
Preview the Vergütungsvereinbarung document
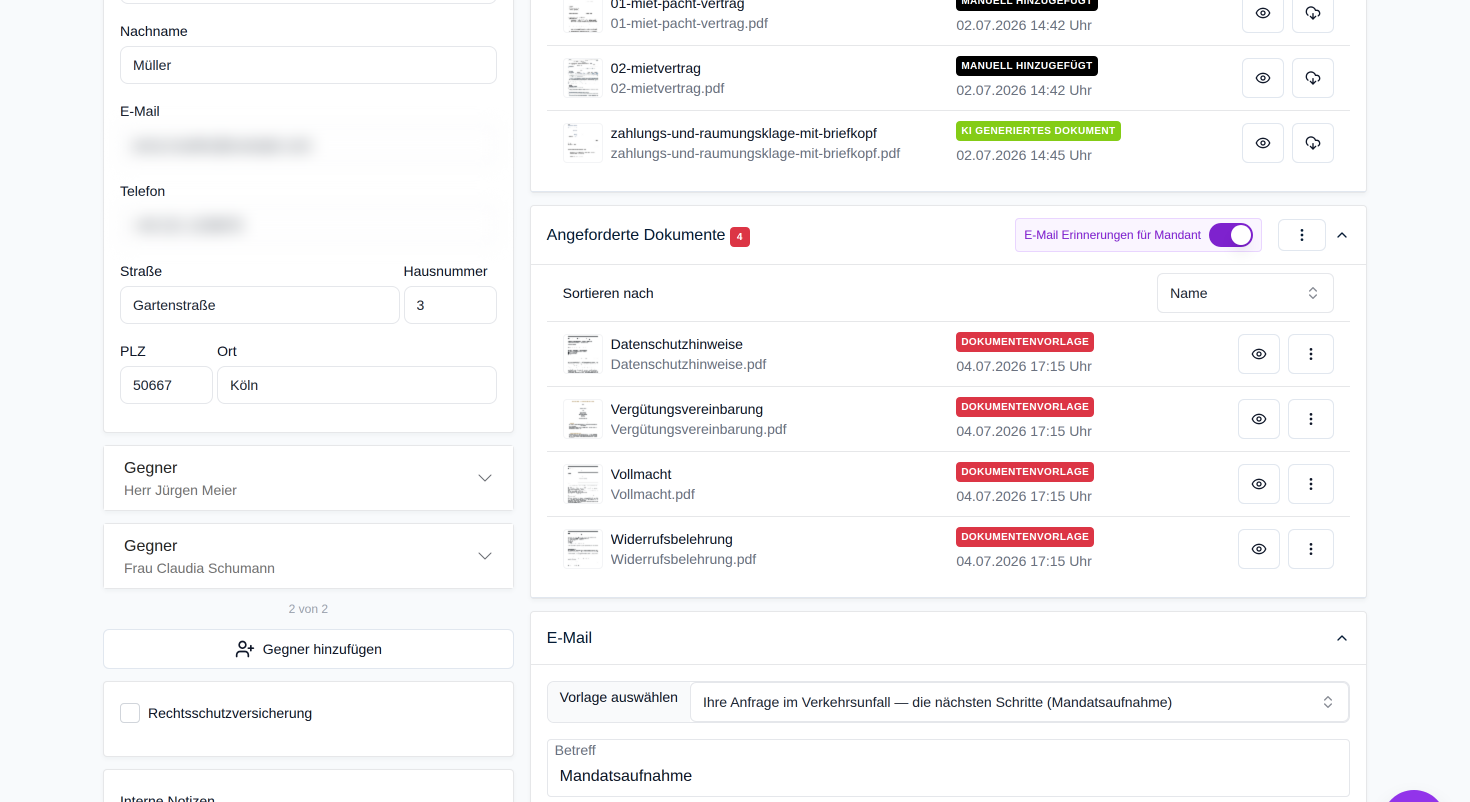click(x=1259, y=419)
